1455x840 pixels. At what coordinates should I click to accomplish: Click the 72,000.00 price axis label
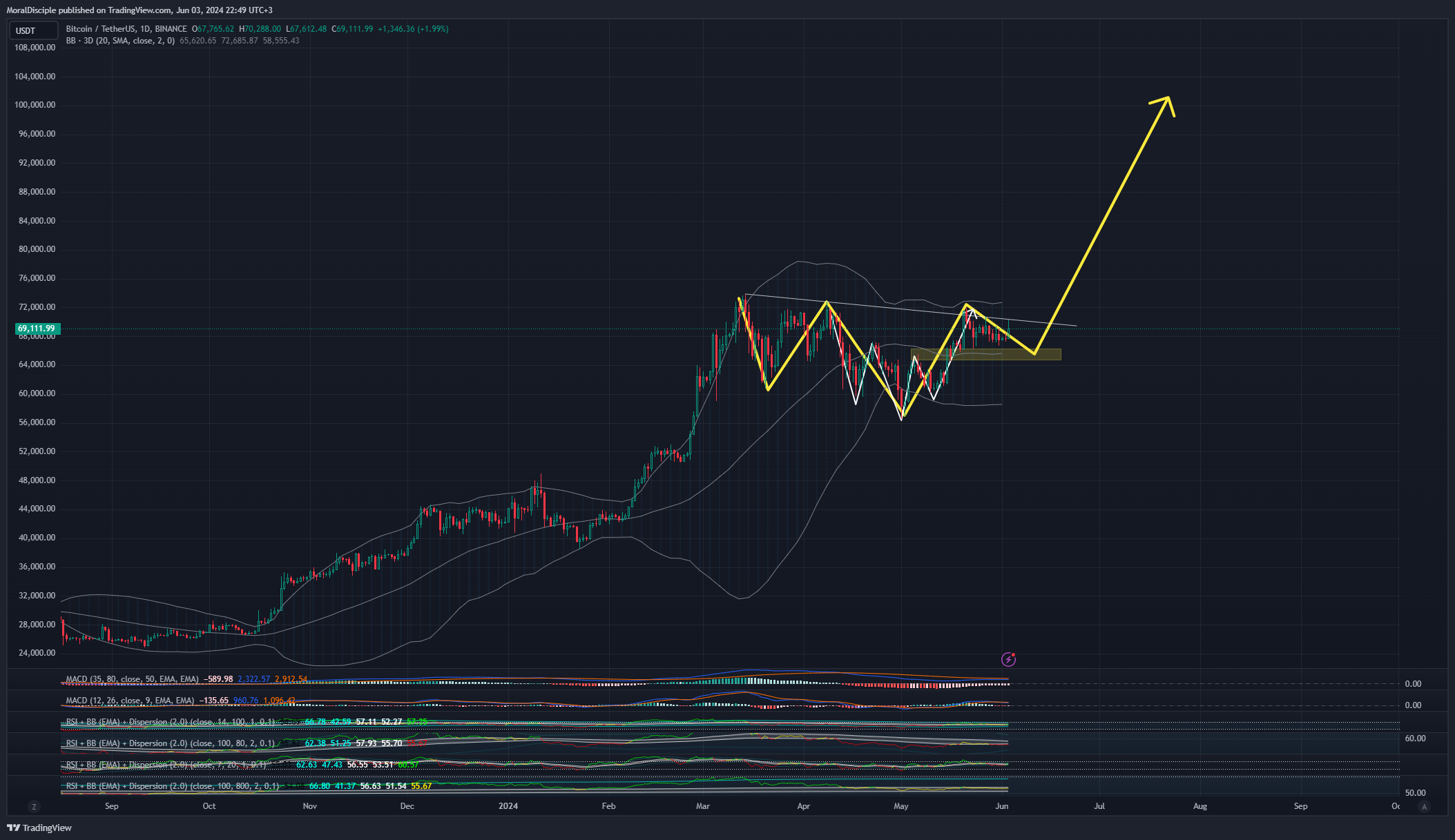coord(37,307)
